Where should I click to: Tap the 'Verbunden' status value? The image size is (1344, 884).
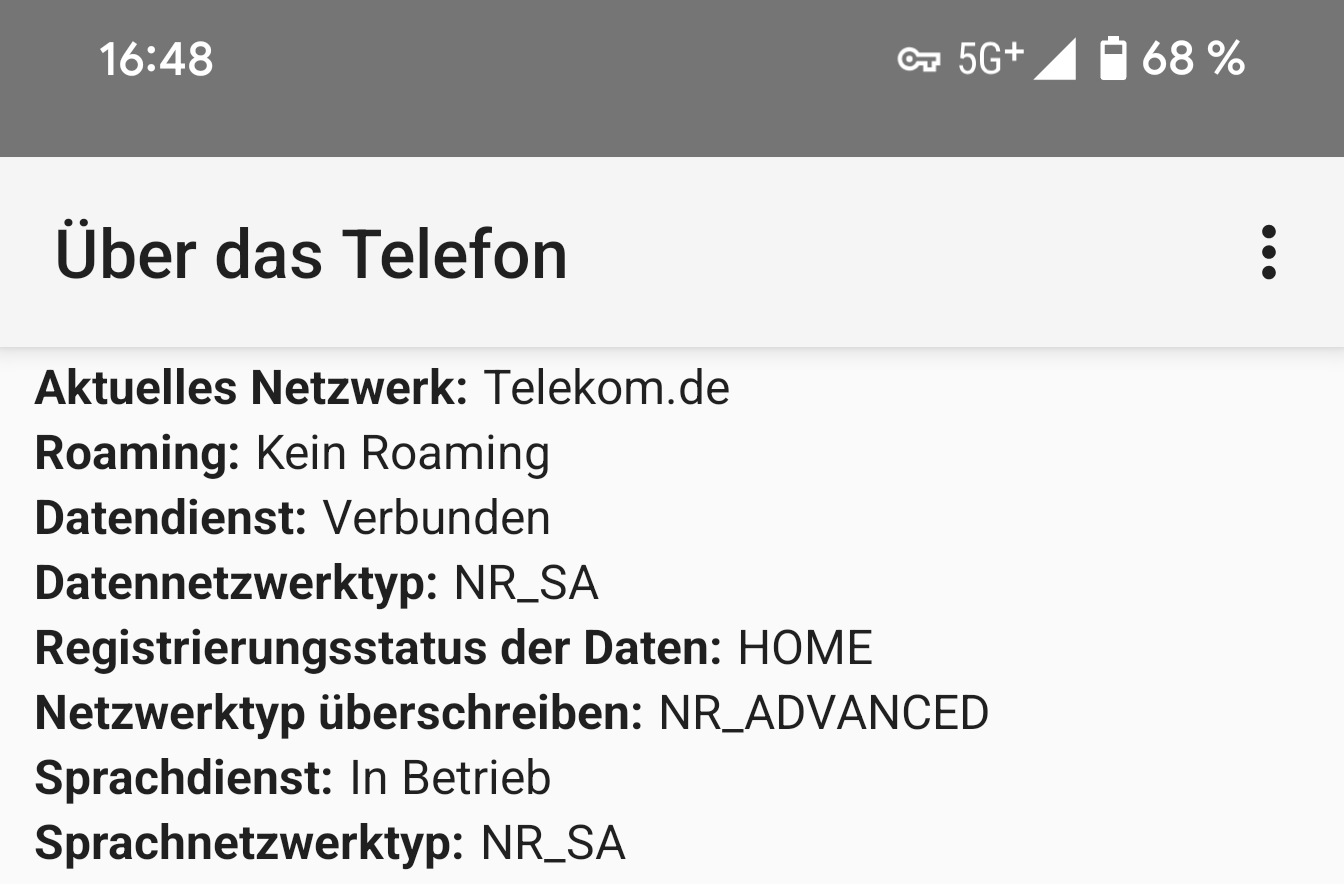coord(437,518)
